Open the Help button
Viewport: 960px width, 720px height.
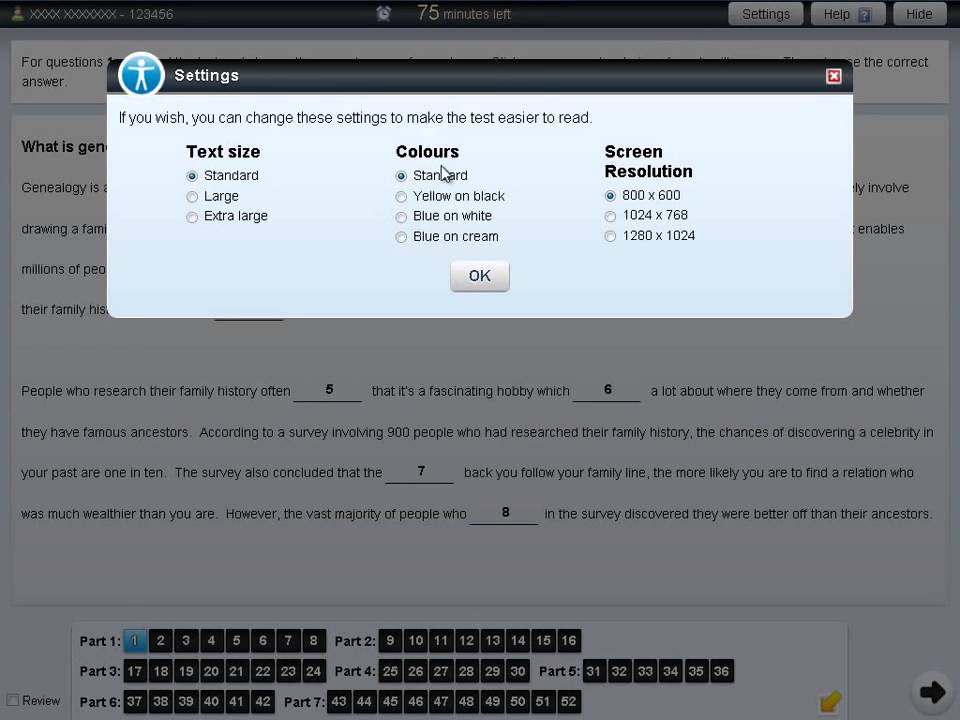point(848,14)
